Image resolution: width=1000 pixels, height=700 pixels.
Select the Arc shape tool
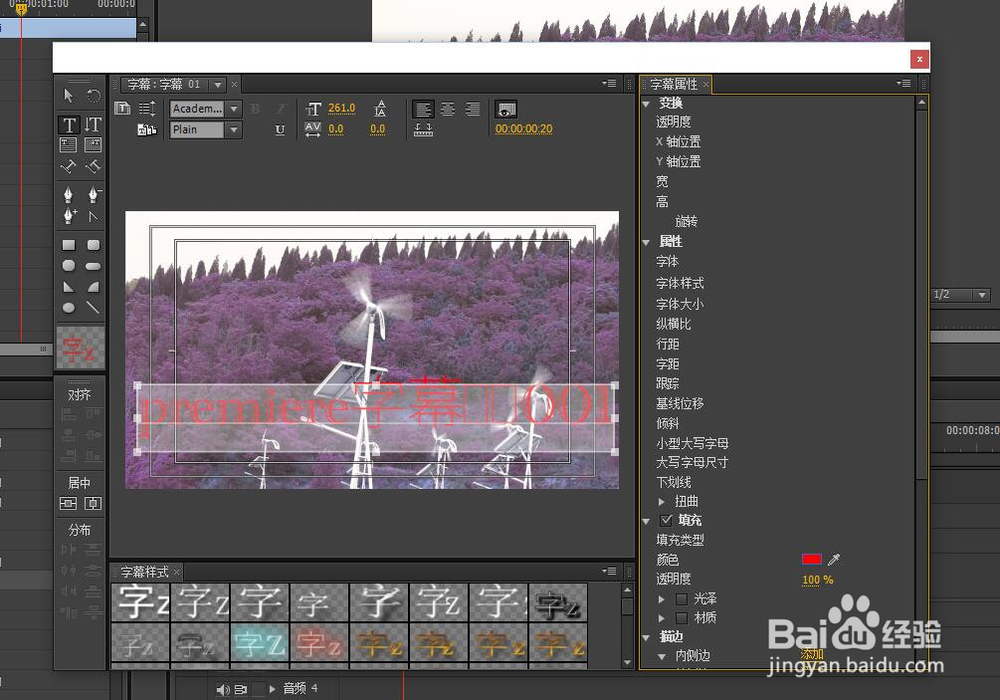pos(93,287)
